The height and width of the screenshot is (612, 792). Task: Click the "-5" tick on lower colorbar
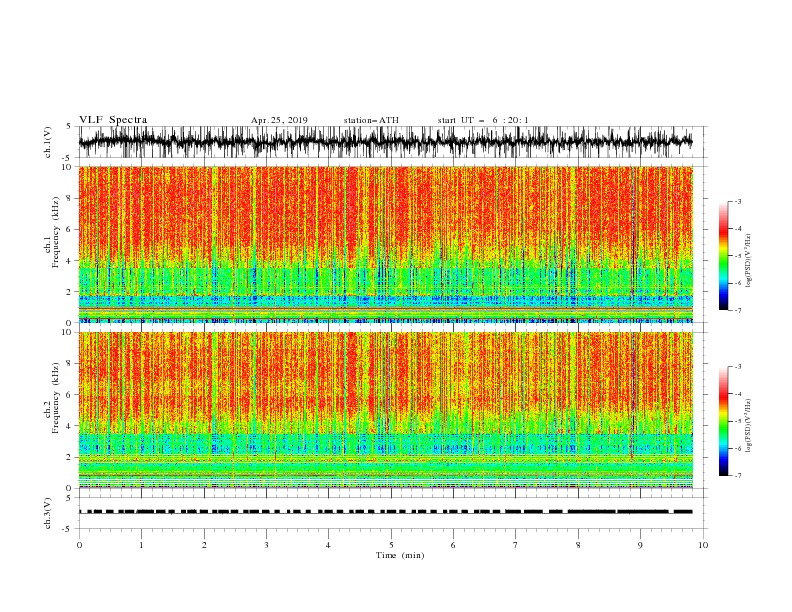click(x=737, y=421)
